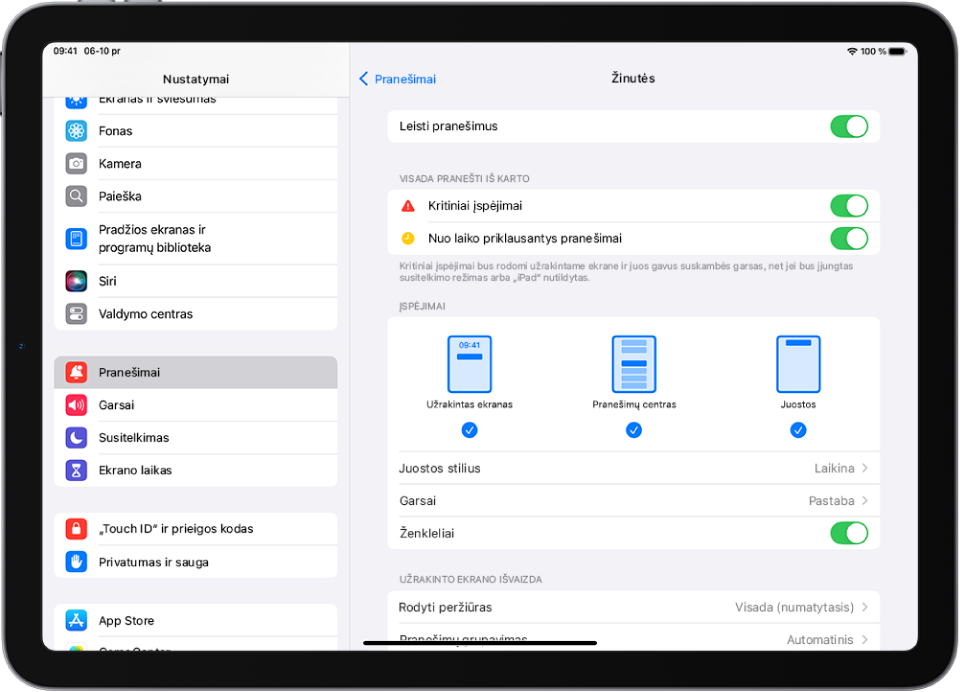Tap the home indicator bar
960x692 pixels.
pos(480,643)
